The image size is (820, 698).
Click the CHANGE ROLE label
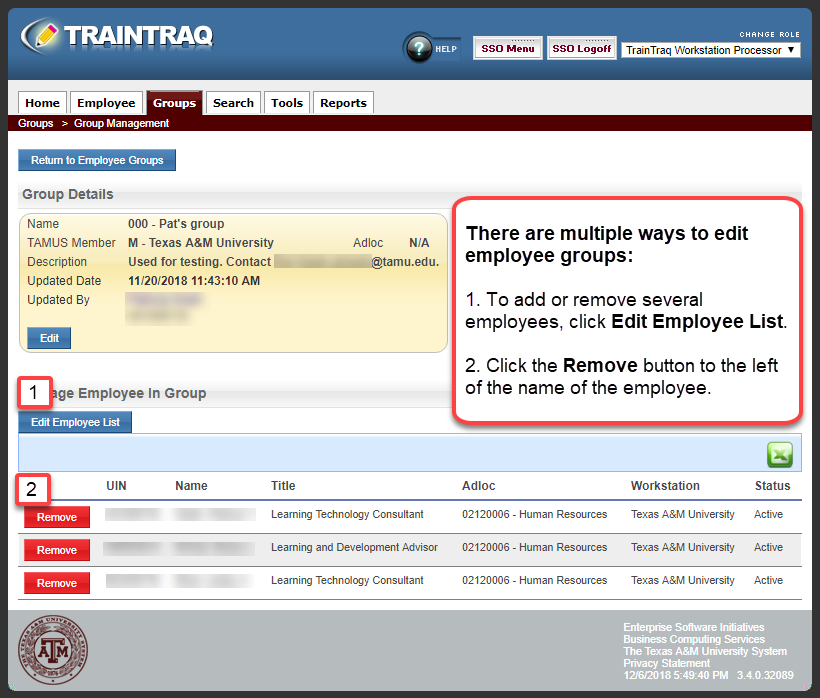coord(768,33)
